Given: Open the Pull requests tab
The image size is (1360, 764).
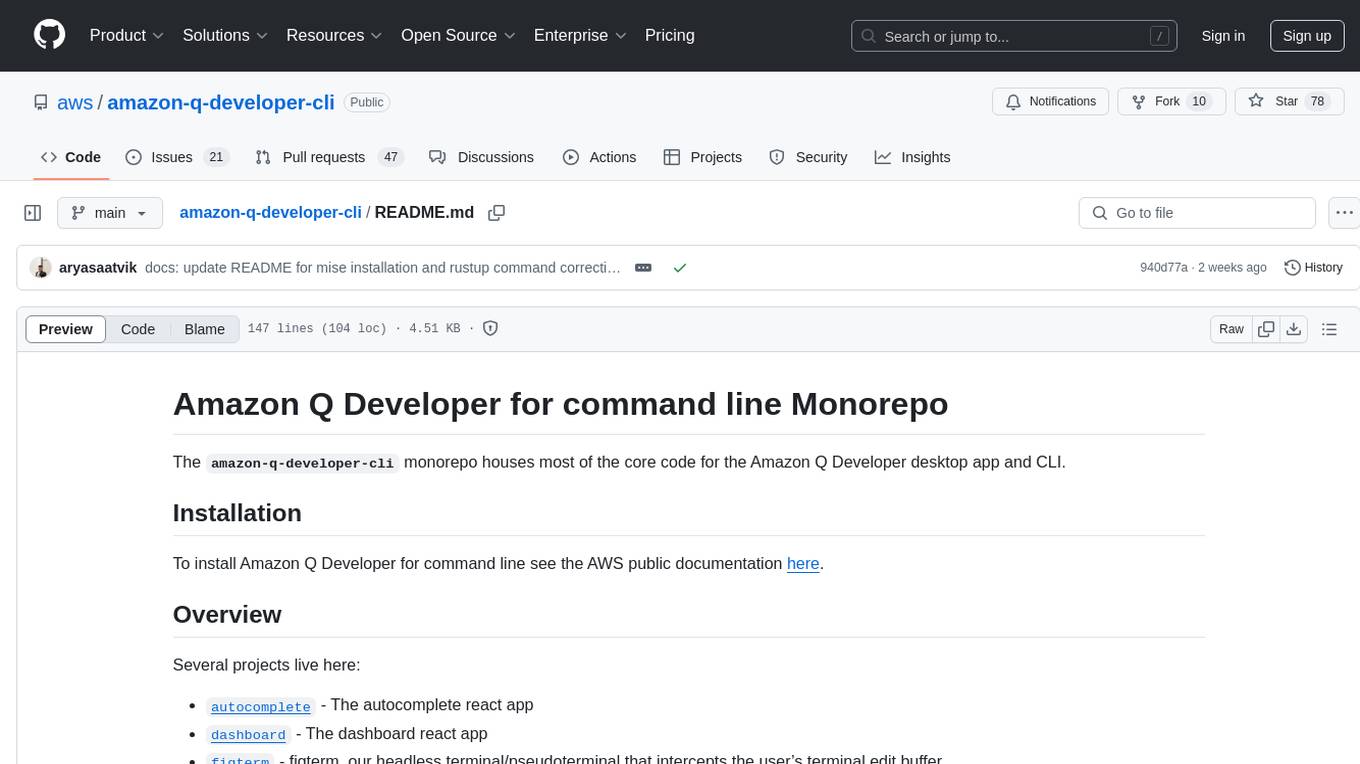Looking at the screenshot, I should click(328, 157).
